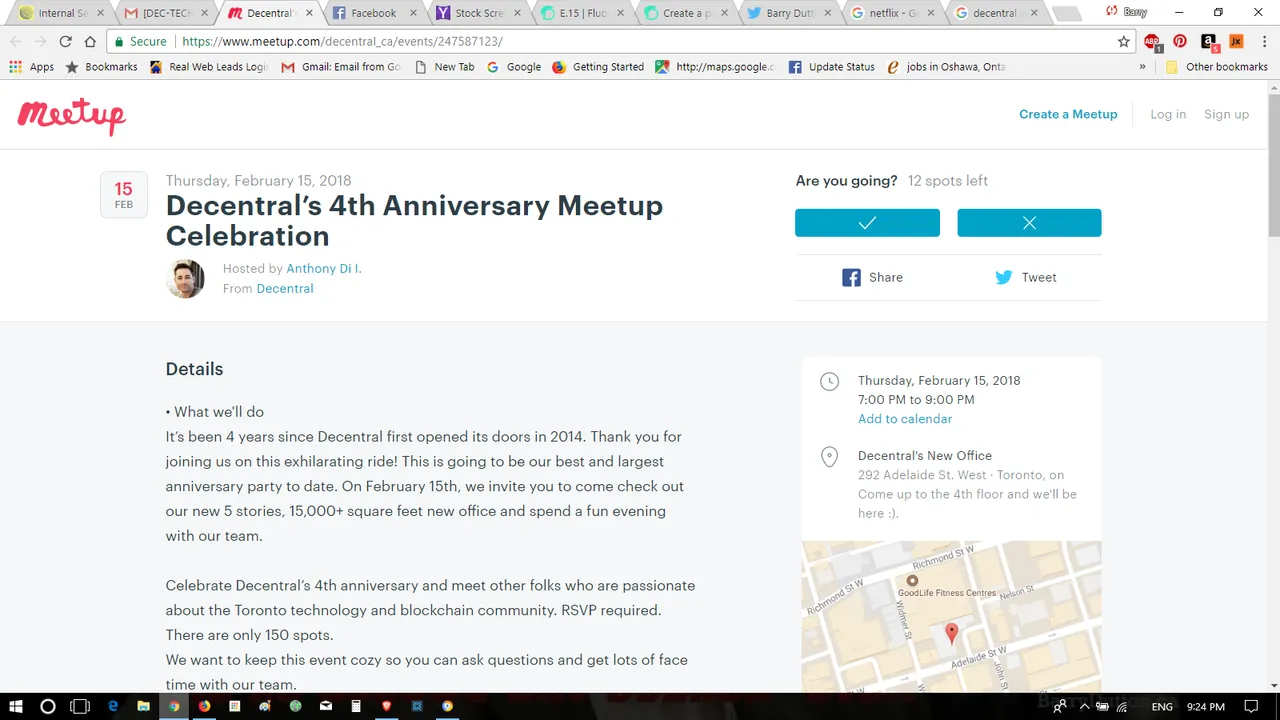The width and height of the screenshot is (1280, 720).
Task: Click the Secure padlock site info
Action: pos(140,42)
